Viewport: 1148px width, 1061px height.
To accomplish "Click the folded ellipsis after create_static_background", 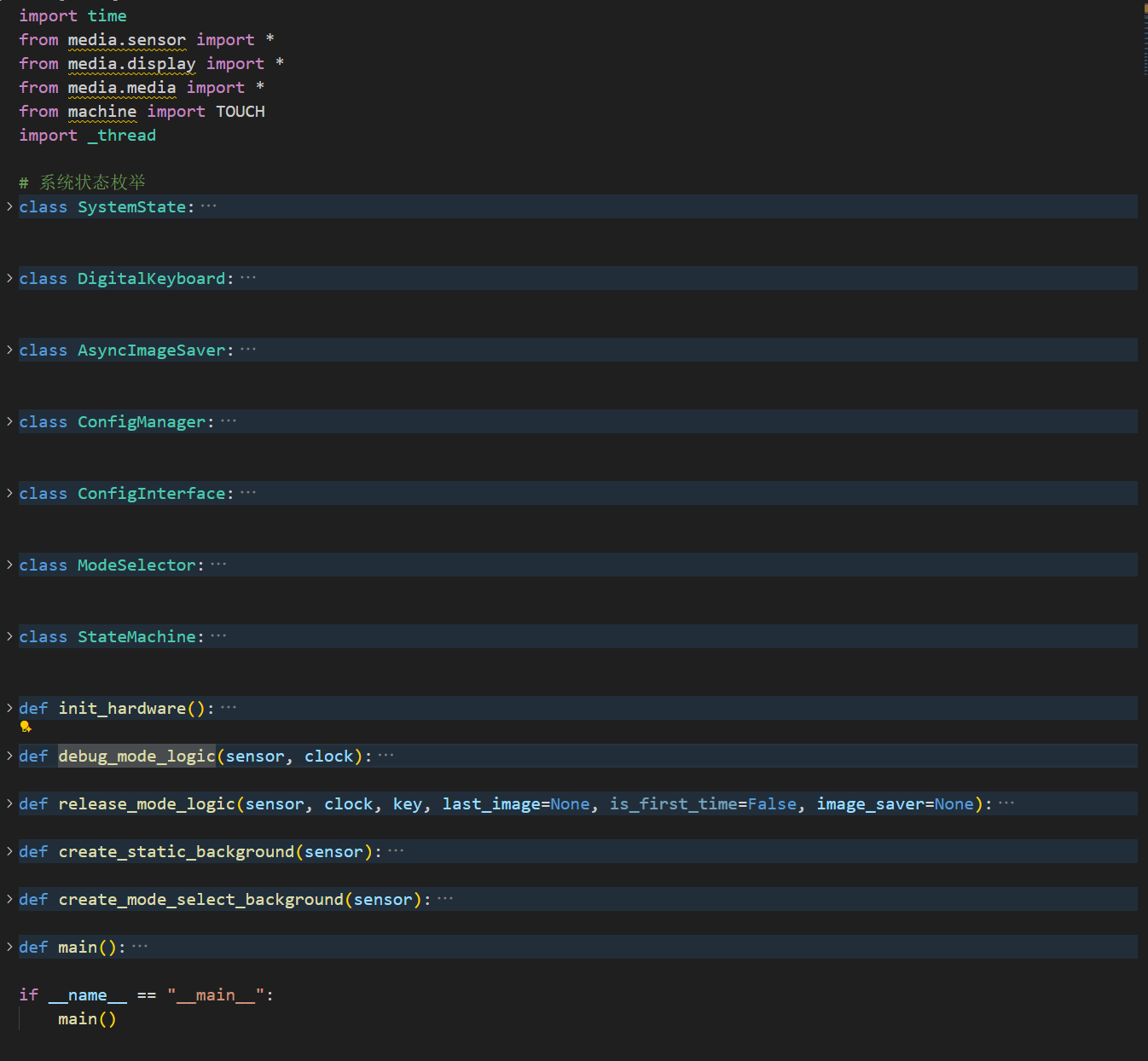I will coord(396,851).
